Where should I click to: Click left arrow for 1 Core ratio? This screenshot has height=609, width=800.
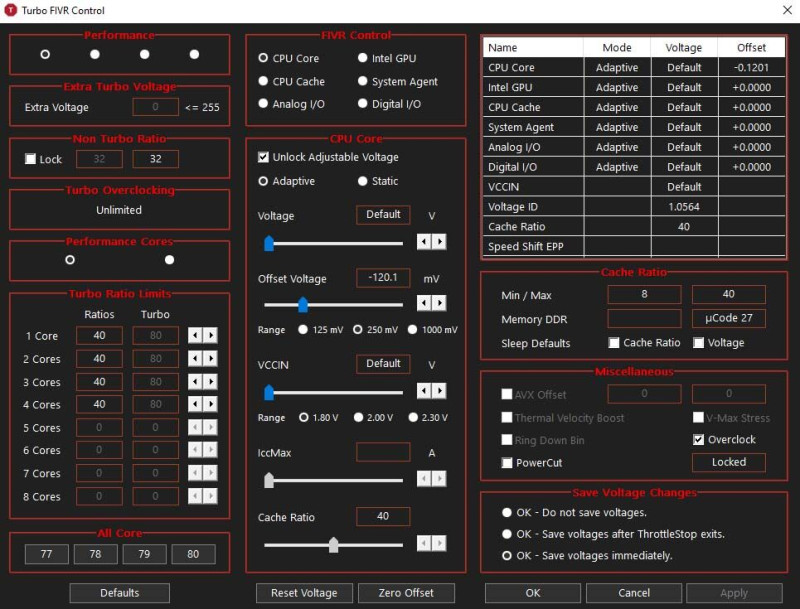point(195,335)
